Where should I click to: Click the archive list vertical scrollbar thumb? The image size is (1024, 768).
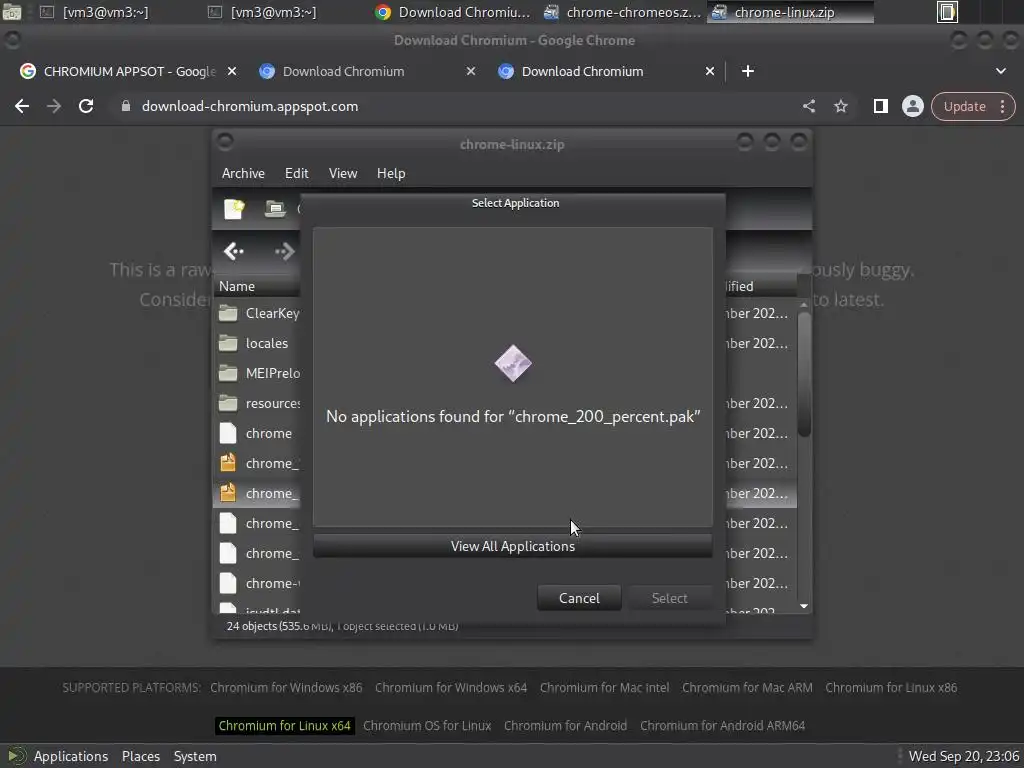pos(804,375)
